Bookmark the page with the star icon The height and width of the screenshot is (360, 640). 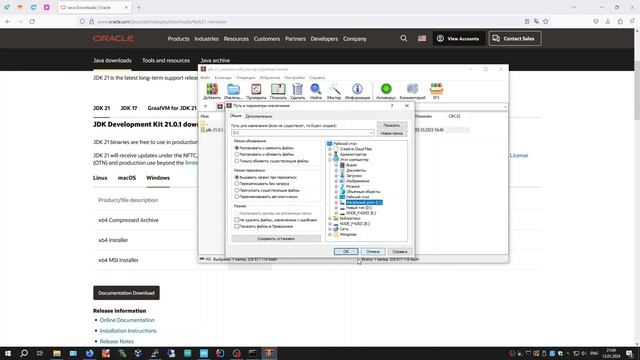pyautogui.click(x=546, y=21)
